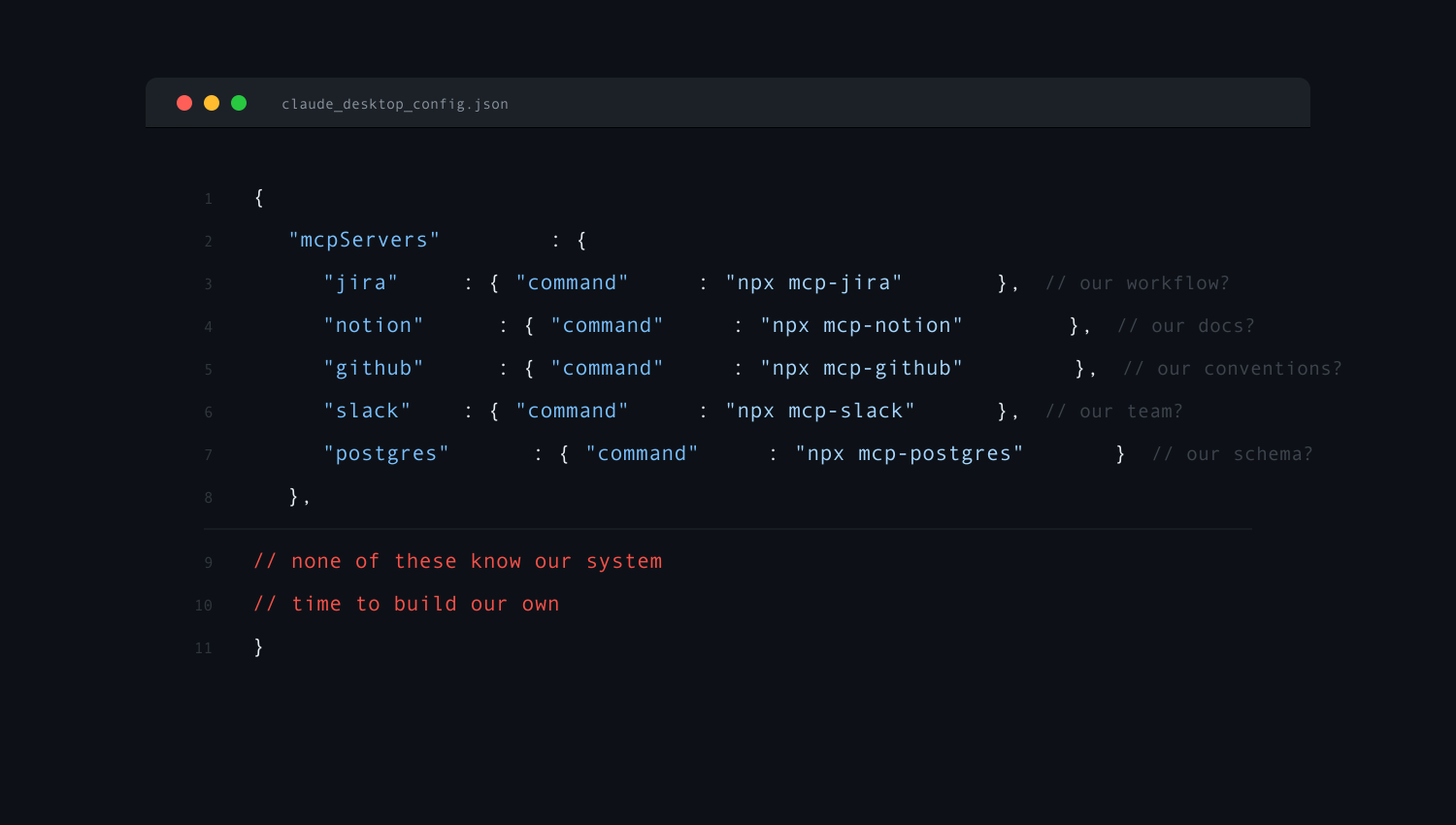This screenshot has height=825, width=1456.
Task: Click the "npx mcp-jira" value
Action: pos(813,283)
